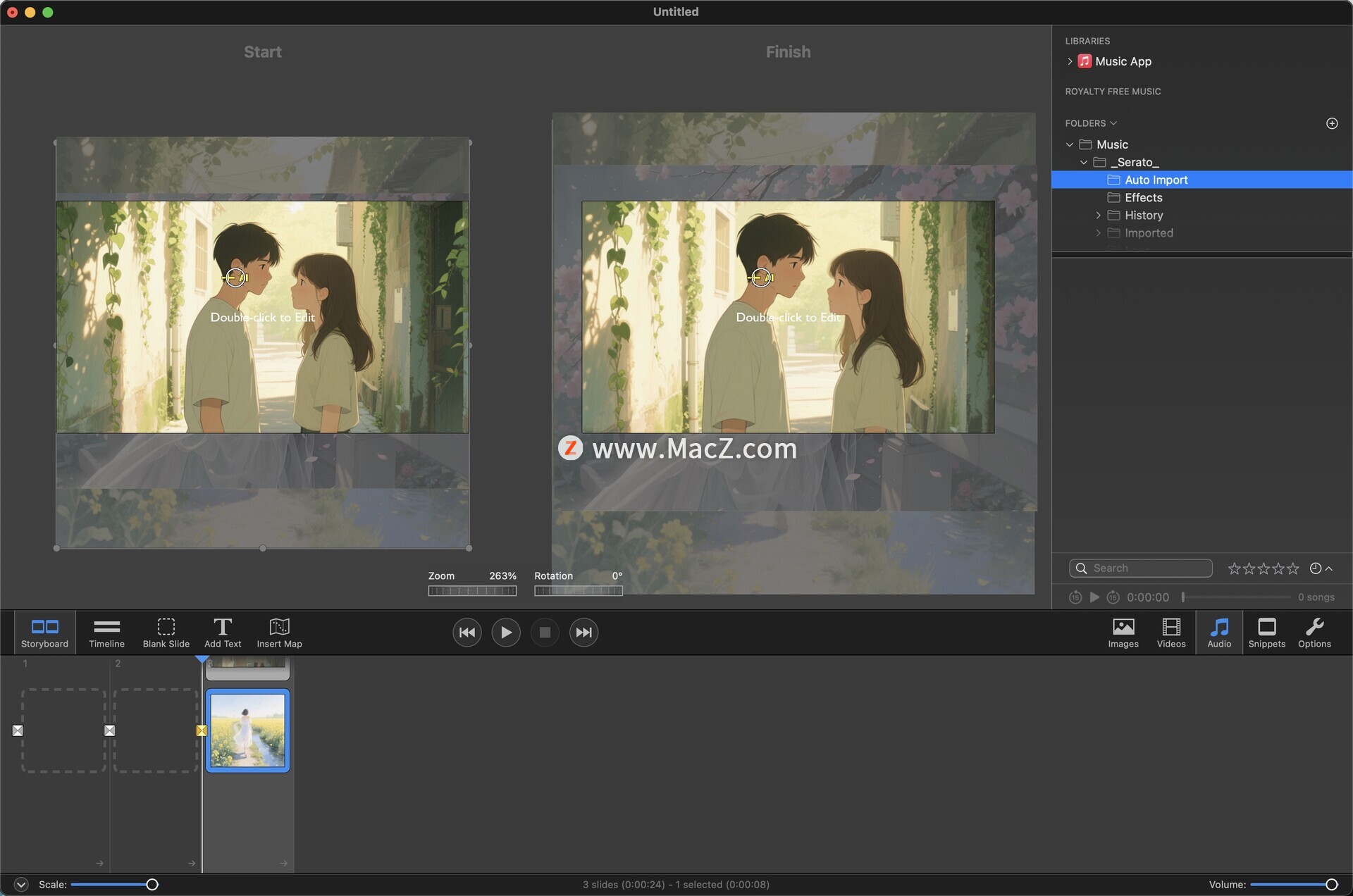Open the recent history clock menu

pyautogui.click(x=1321, y=568)
